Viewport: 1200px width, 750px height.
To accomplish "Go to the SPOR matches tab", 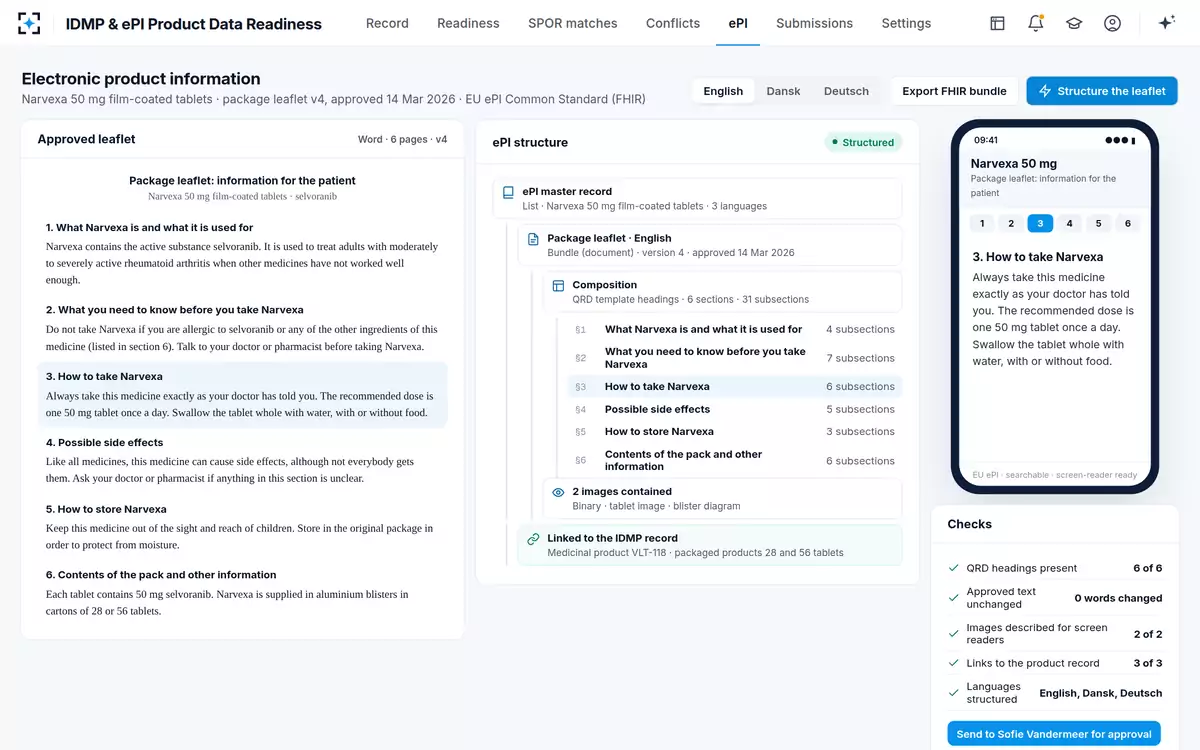I will coord(573,23).
